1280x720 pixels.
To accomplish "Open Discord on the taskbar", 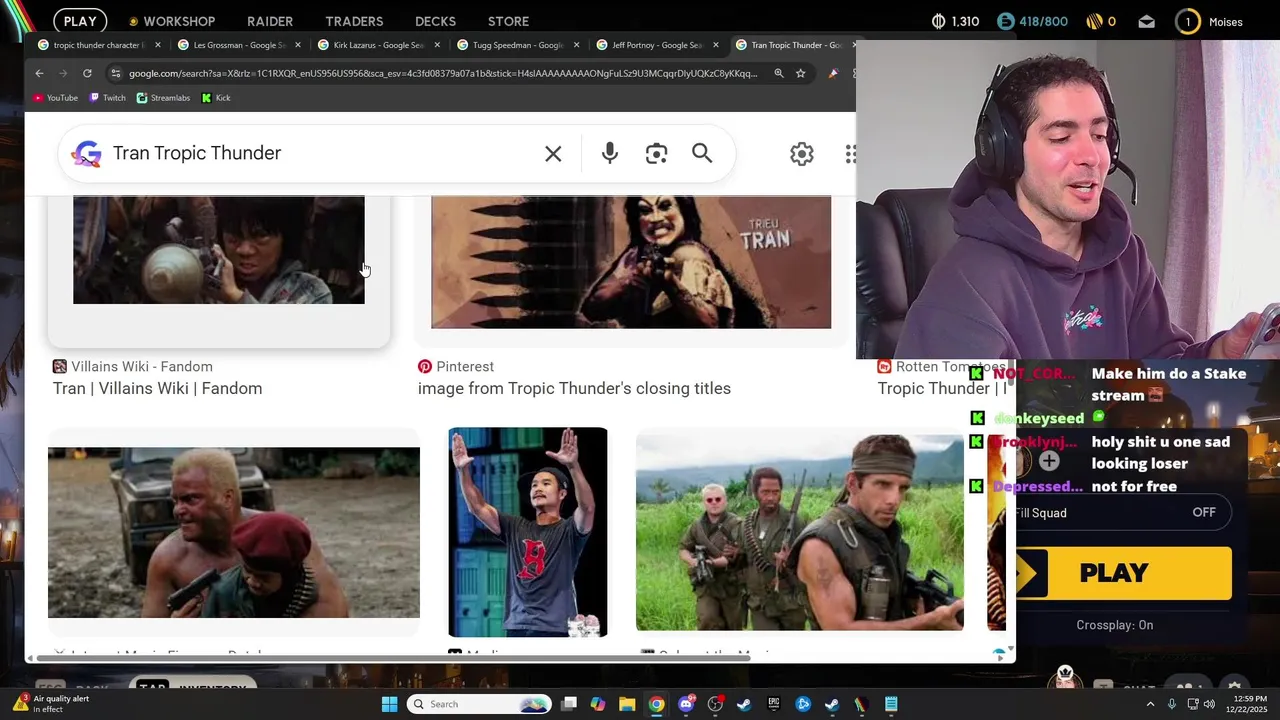I will point(686,704).
